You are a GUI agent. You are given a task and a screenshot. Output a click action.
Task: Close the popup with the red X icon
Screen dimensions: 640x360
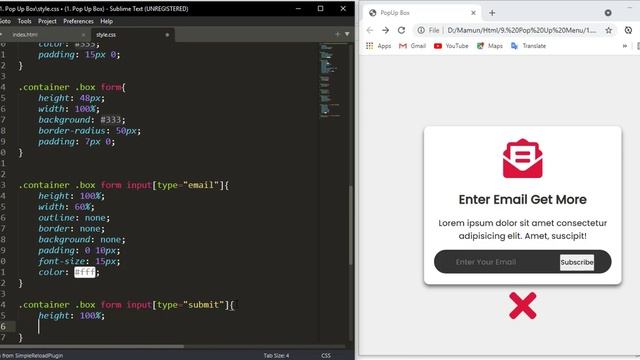(x=522, y=305)
